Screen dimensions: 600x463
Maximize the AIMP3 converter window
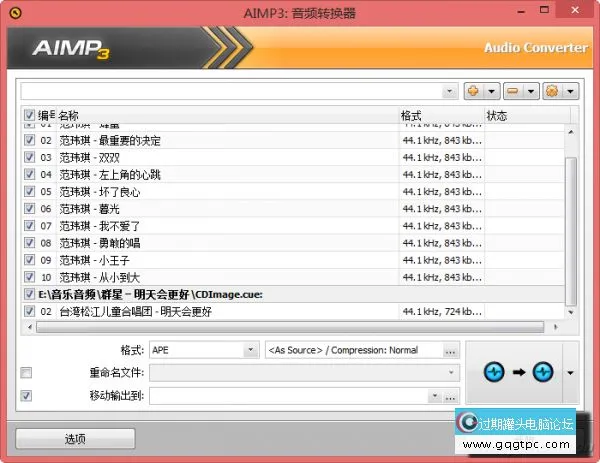tap(544, 10)
